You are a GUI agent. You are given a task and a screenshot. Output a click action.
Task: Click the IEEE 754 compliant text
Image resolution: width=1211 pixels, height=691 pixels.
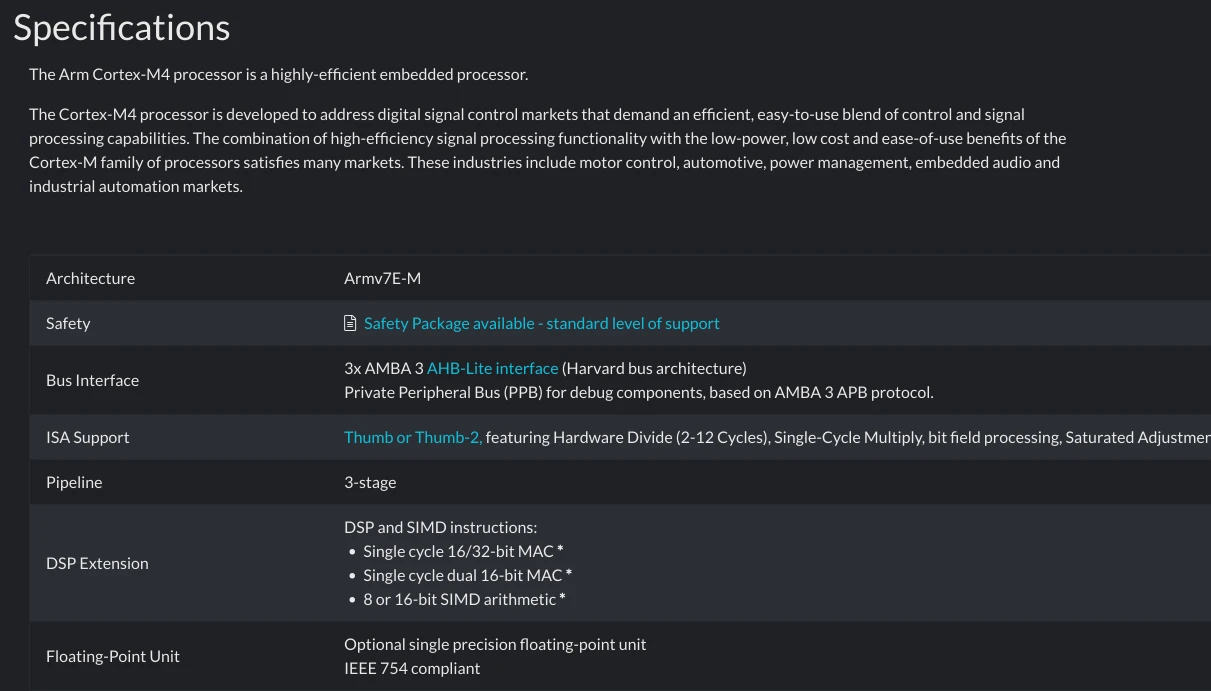pos(412,668)
